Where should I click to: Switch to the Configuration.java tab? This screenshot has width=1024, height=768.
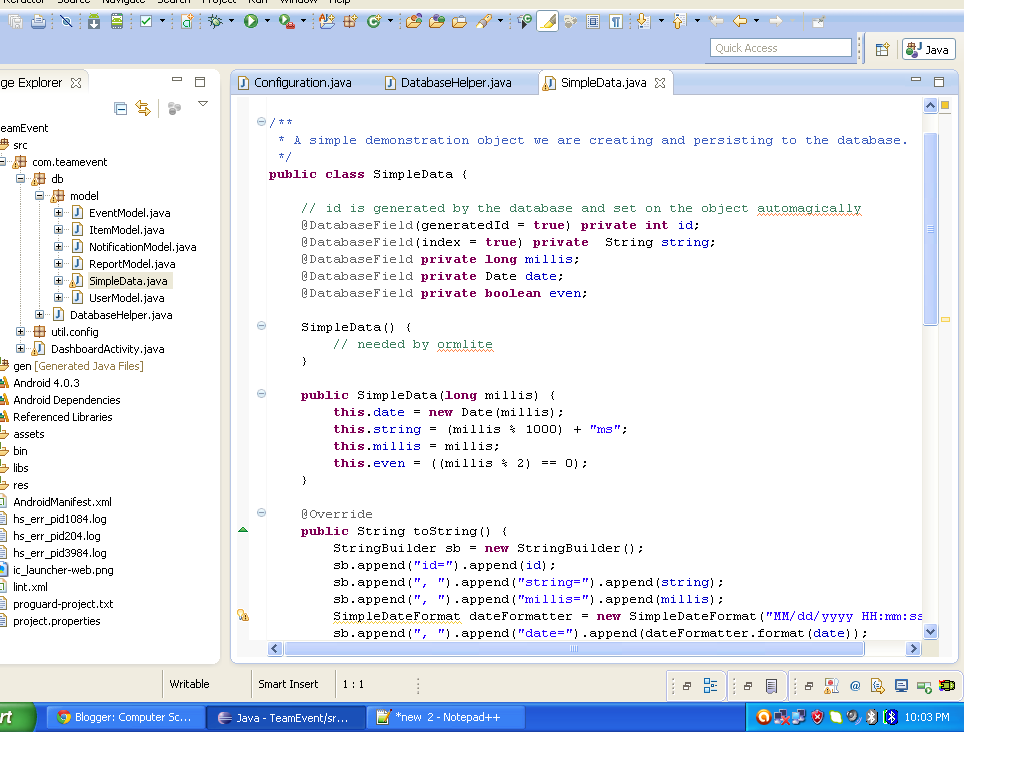click(295, 83)
